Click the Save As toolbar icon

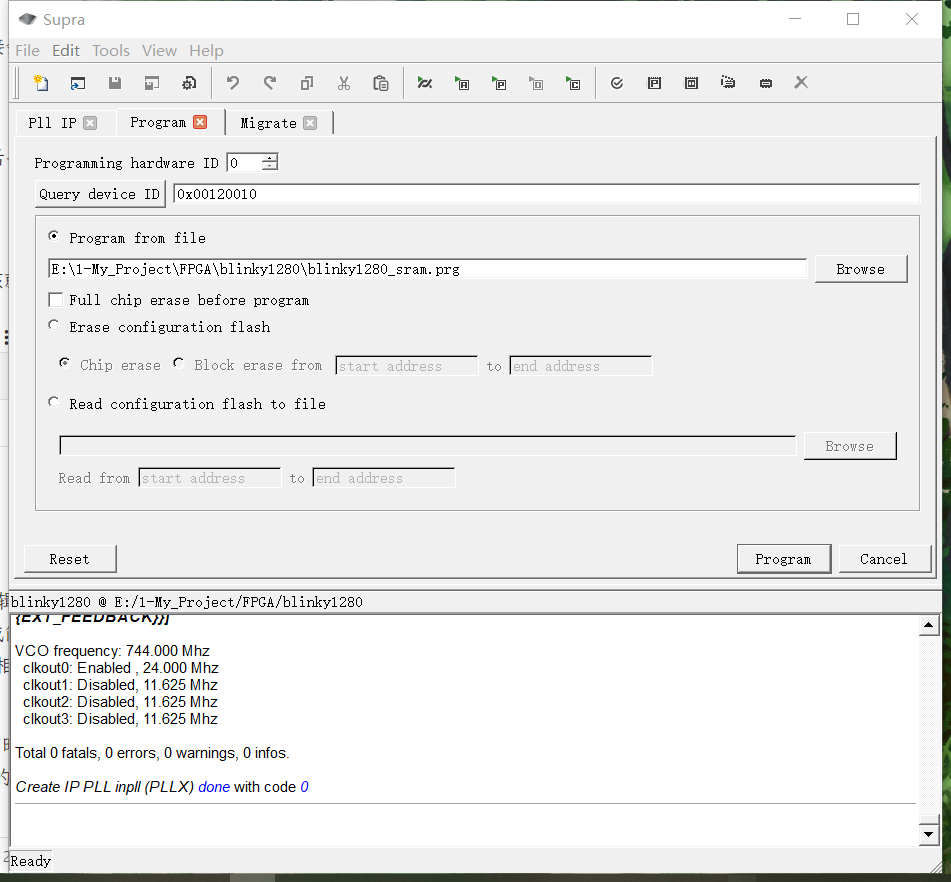point(152,83)
